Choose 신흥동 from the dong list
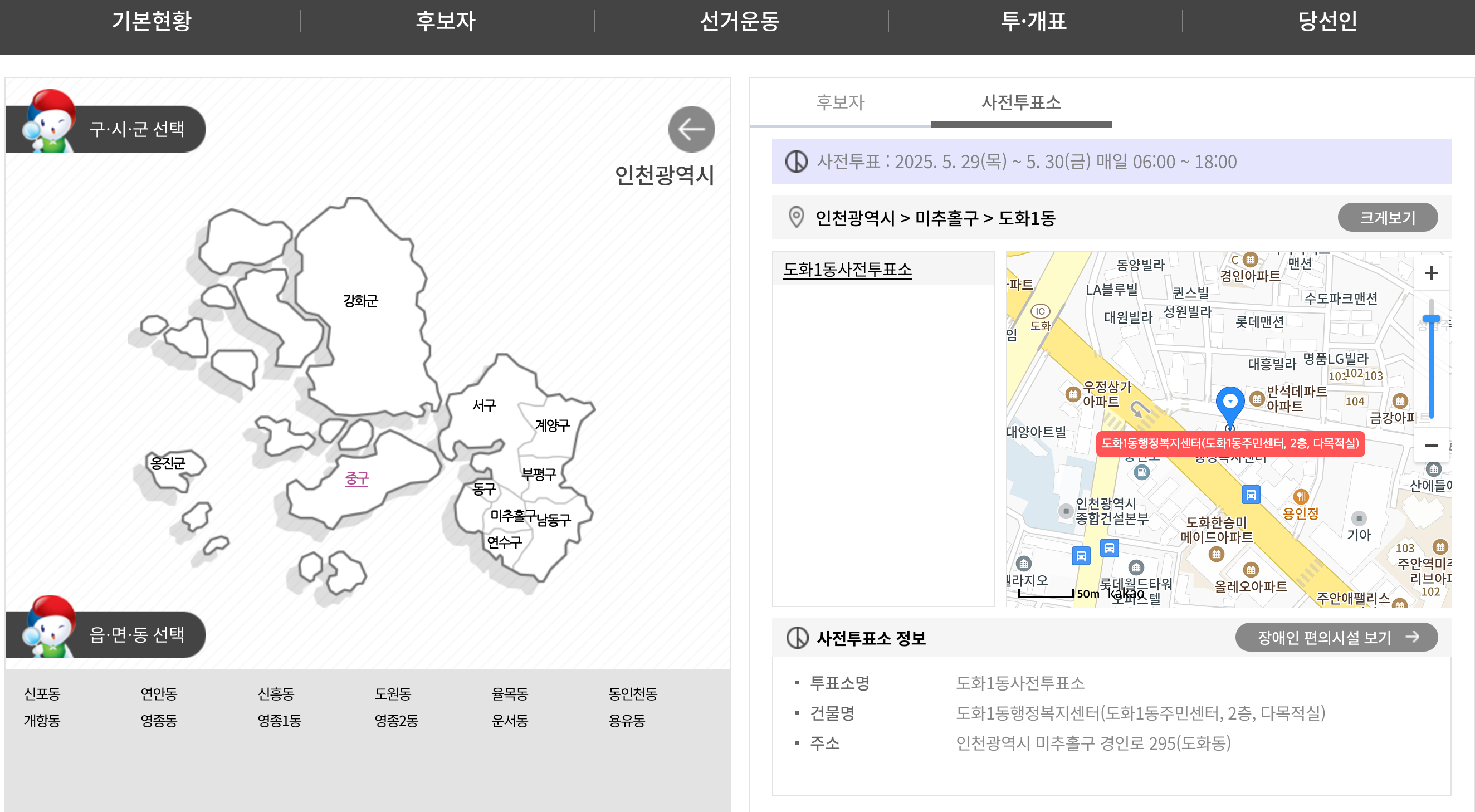This screenshot has width=1475, height=812. click(x=275, y=694)
